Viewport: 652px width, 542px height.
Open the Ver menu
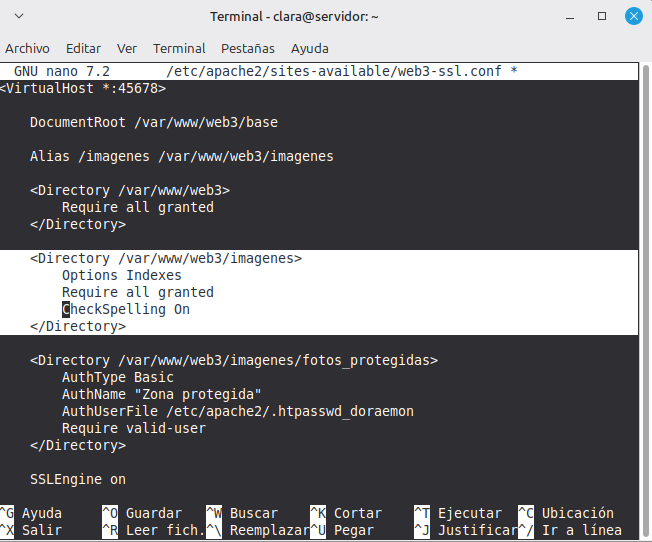[x=127, y=48]
